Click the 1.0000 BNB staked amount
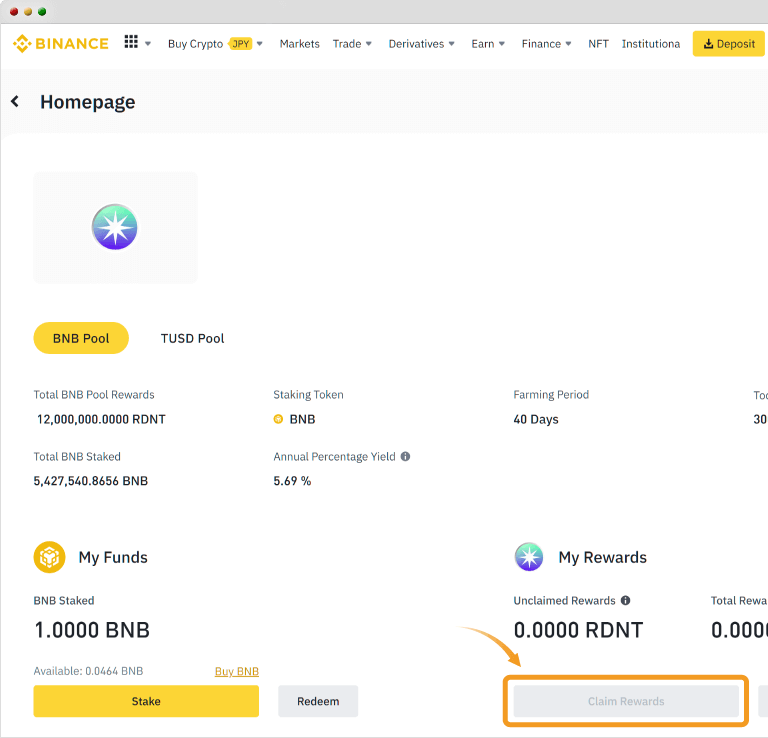This screenshot has height=738, width=768. tap(92, 630)
